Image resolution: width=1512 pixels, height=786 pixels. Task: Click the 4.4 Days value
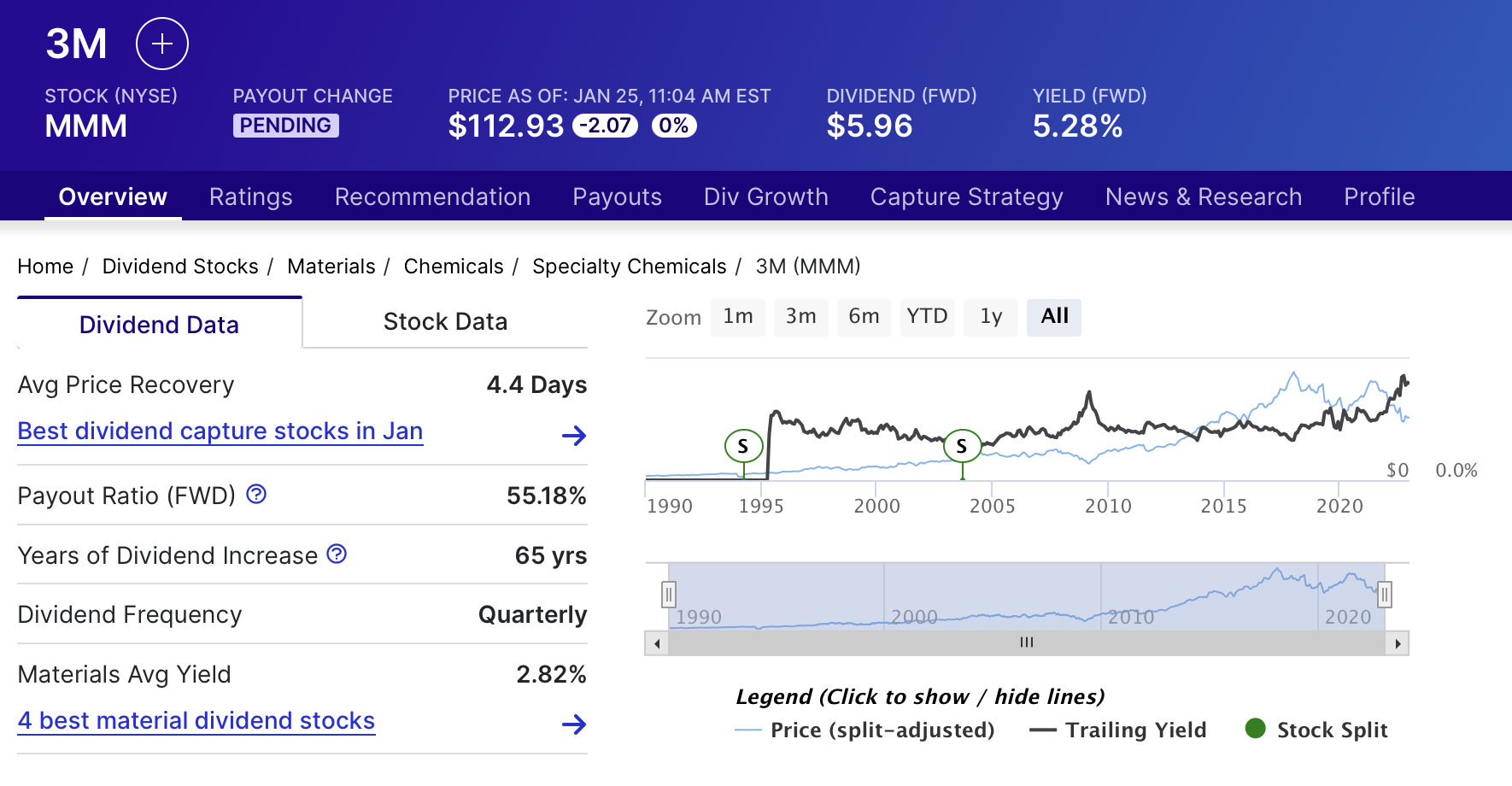[x=537, y=384]
